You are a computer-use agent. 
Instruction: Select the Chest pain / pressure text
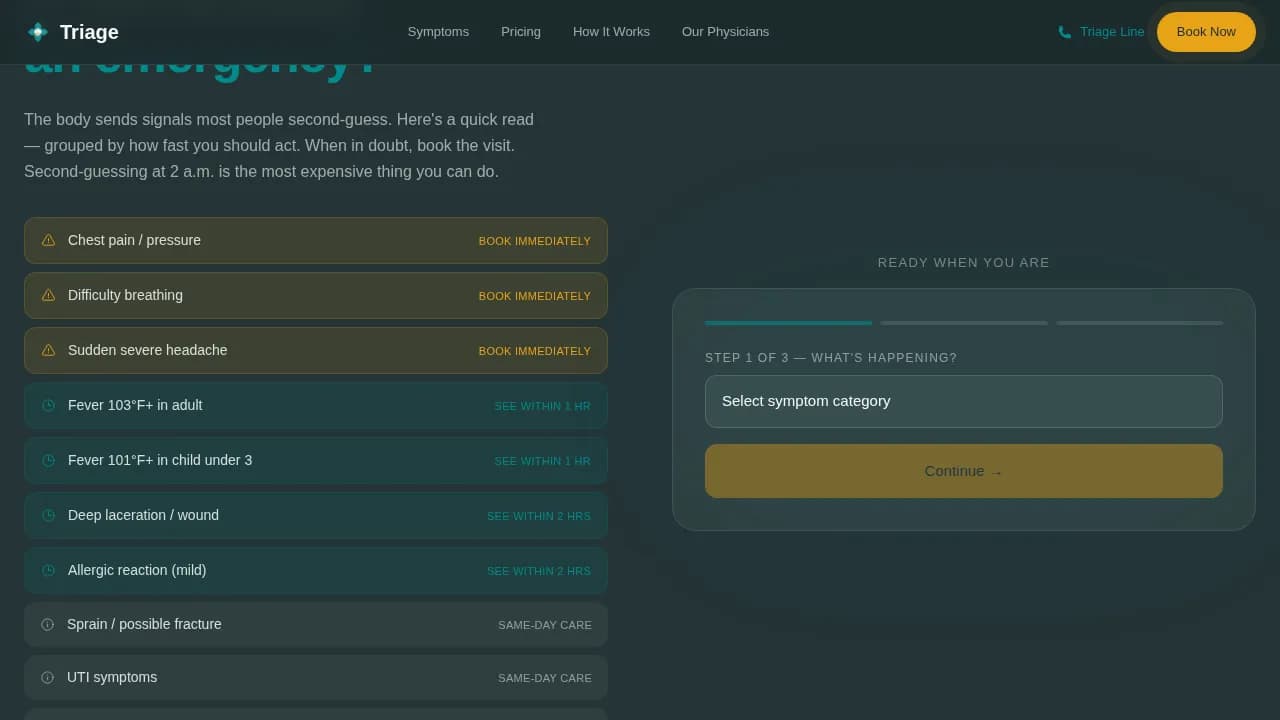pos(134,240)
